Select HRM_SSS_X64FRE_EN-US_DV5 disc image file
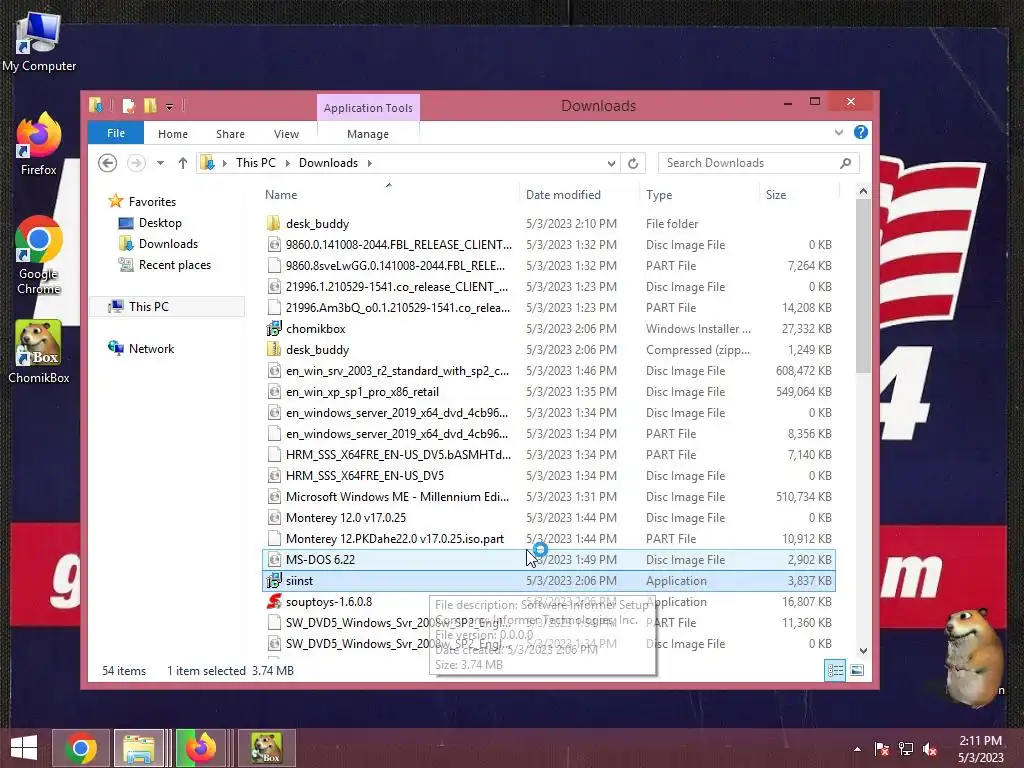This screenshot has width=1024, height=768. 549,475
